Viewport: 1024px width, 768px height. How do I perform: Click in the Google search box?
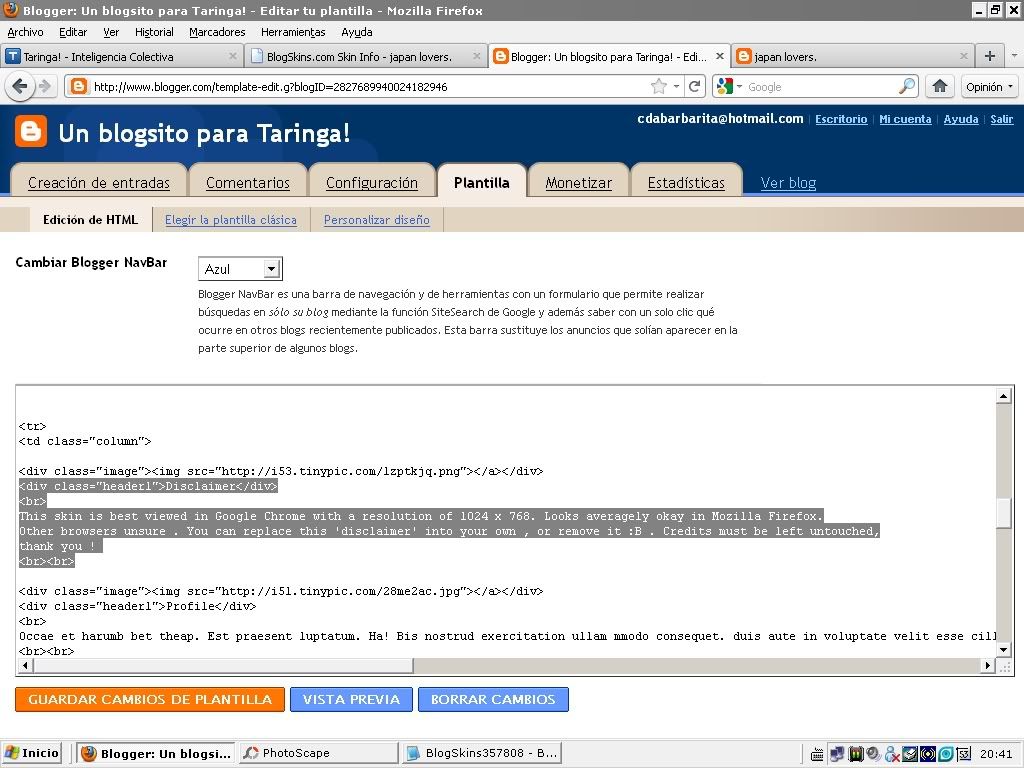(x=820, y=86)
